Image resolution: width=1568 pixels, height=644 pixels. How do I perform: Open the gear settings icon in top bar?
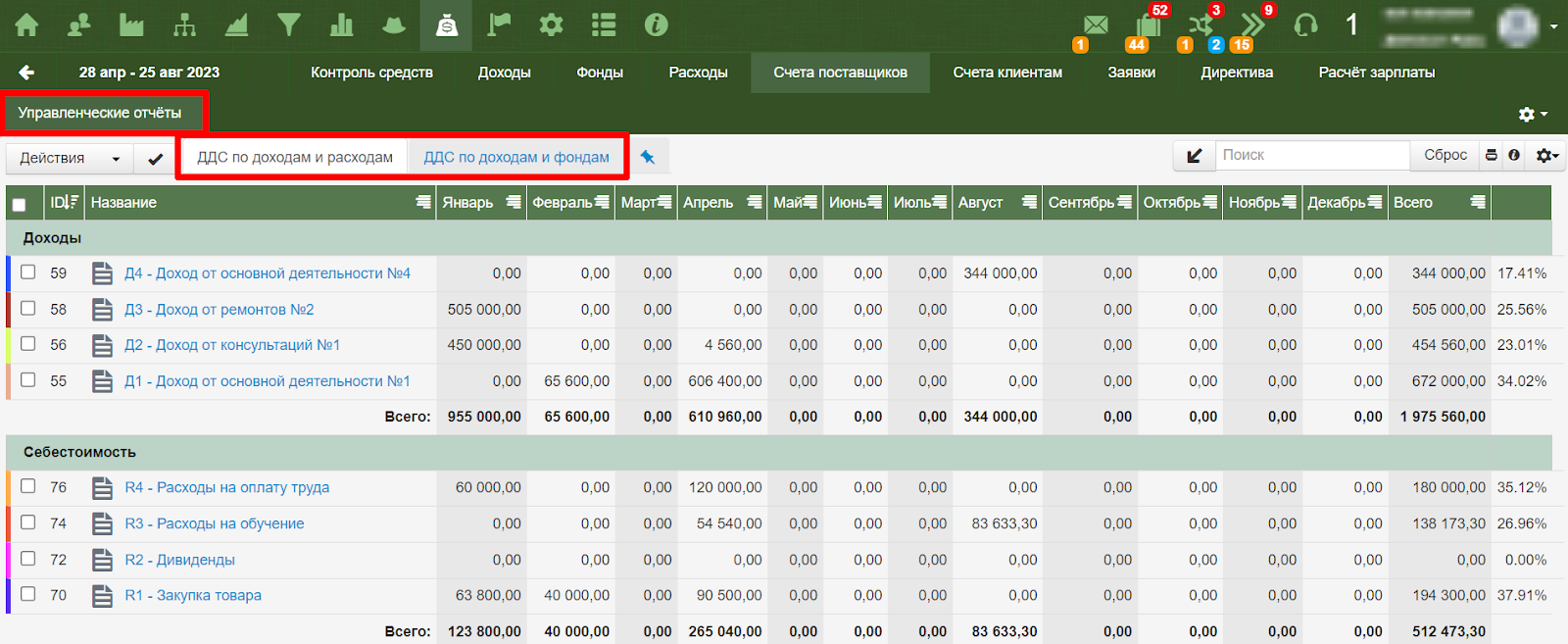click(x=552, y=25)
